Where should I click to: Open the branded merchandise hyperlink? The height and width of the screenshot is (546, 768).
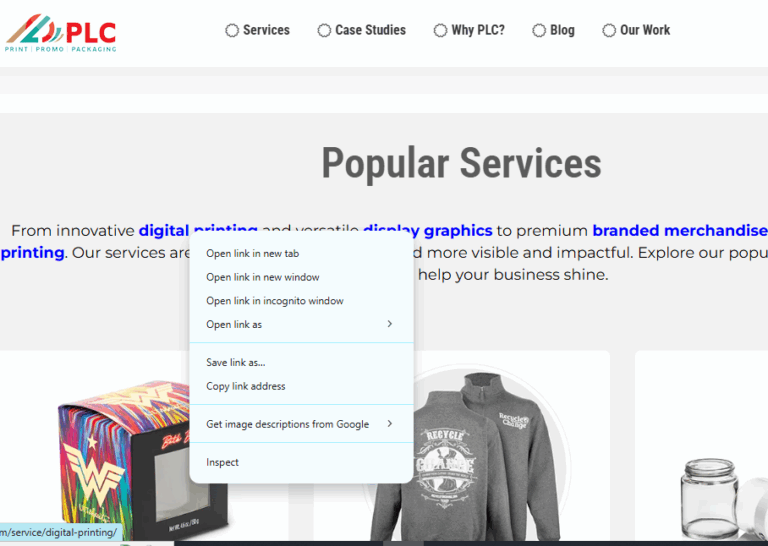(x=680, y=230)
